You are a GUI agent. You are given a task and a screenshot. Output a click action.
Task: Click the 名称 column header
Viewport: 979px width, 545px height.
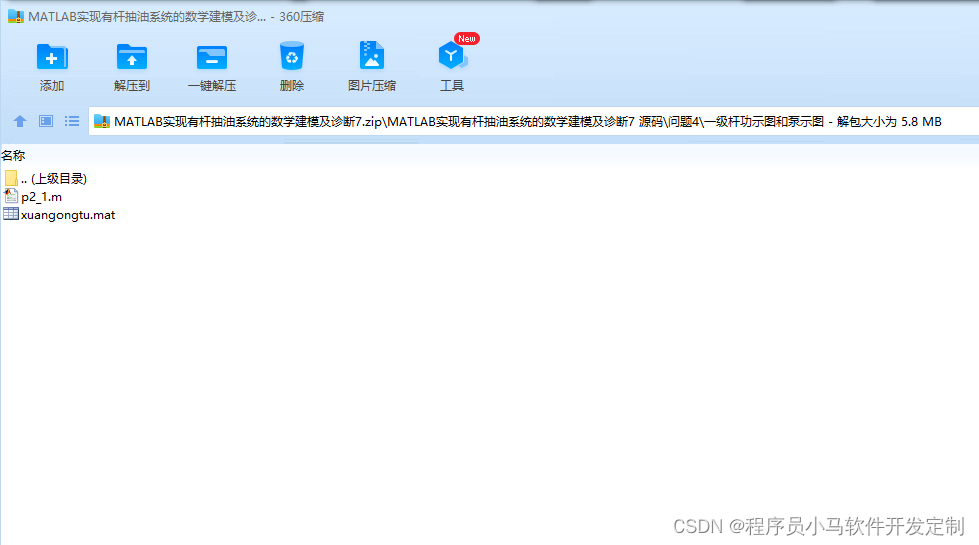point(13,155)
